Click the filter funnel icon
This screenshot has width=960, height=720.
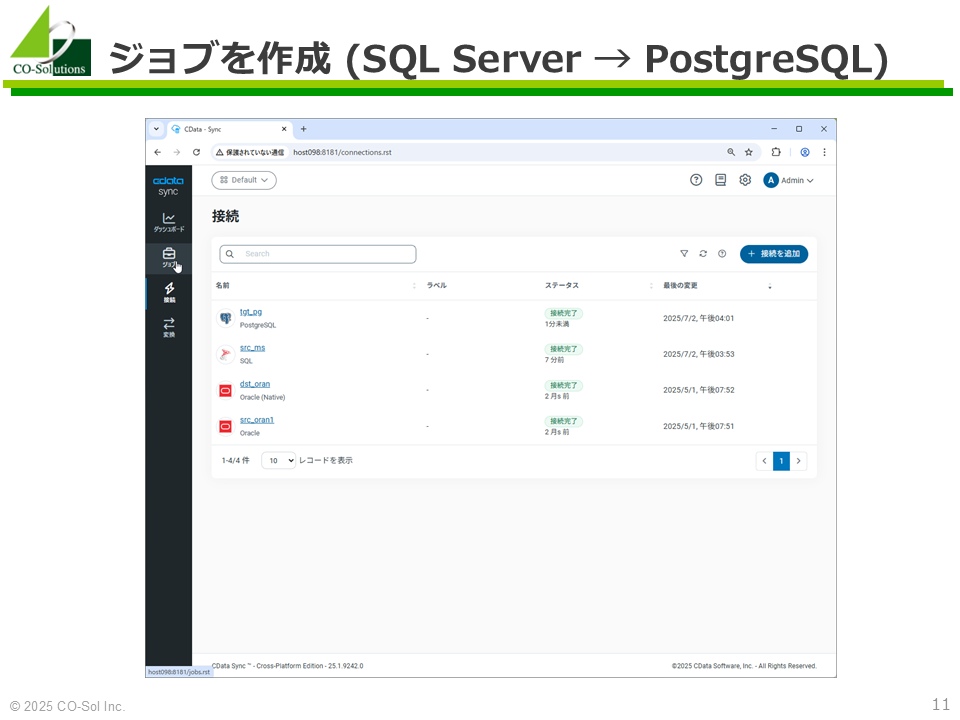pos(684,253)
